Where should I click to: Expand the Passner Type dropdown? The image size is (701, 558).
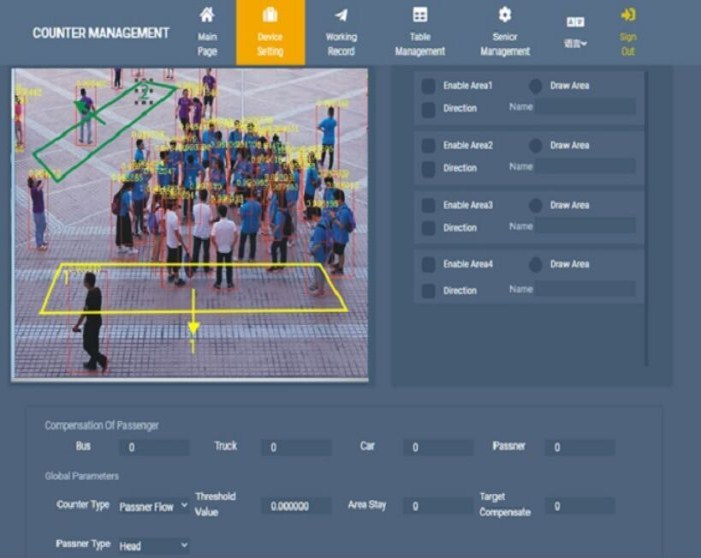click(x=153, y=546)
